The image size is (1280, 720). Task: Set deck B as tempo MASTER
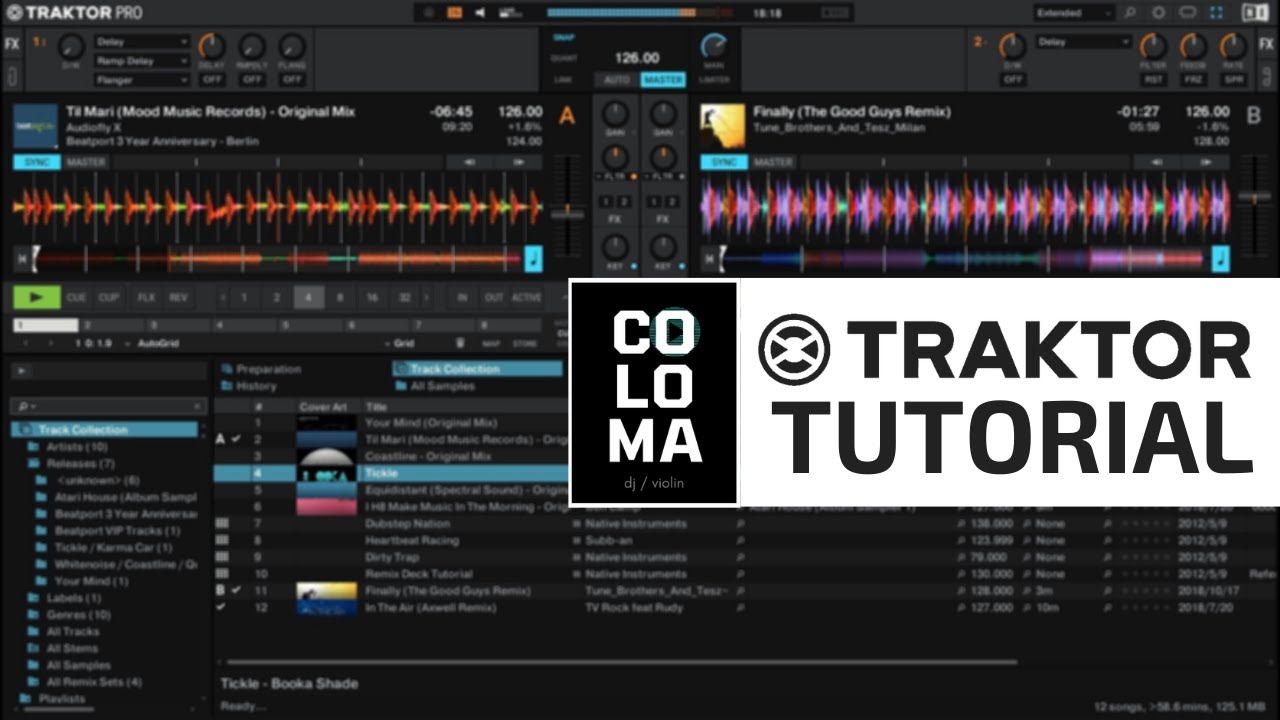pos(772,162)
